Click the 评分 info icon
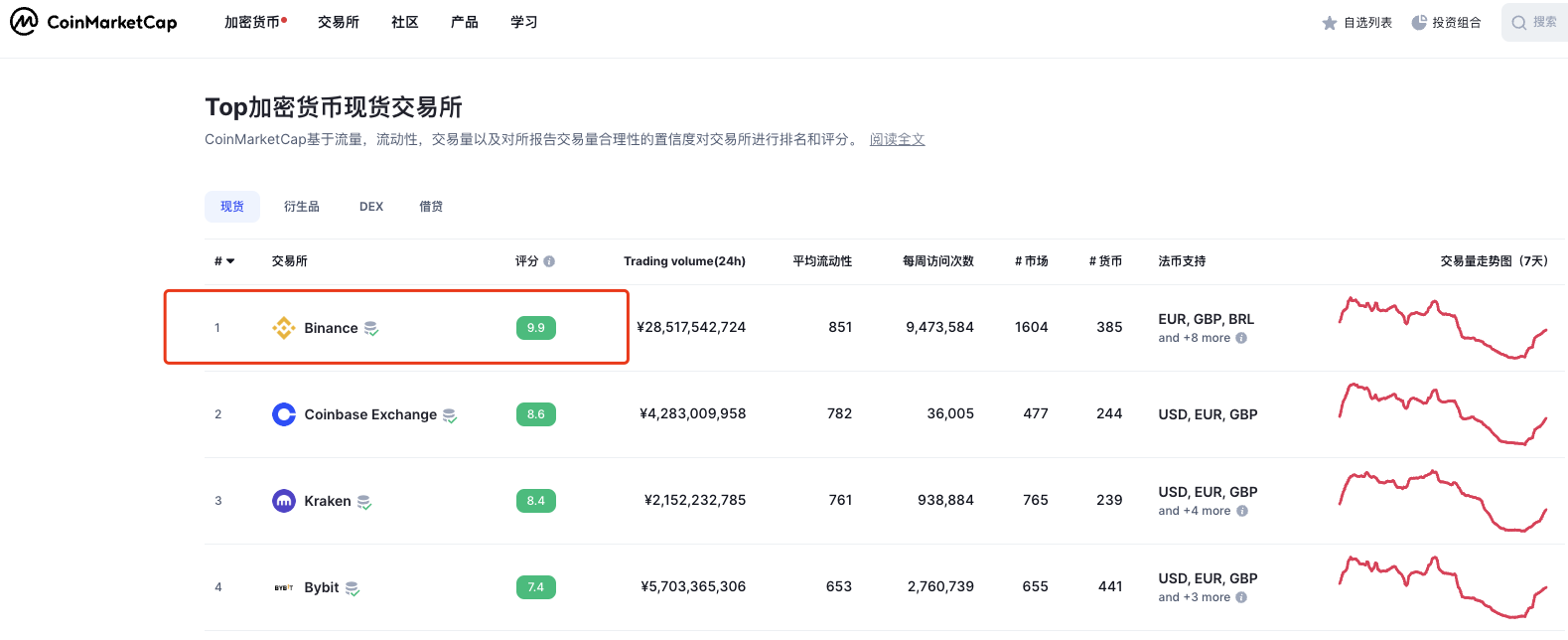 coord(549,261)
